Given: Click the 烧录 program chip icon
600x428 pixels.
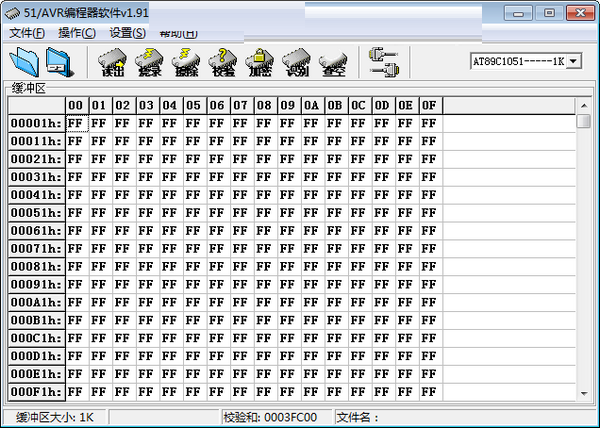Looking at the screenshot, I should [x=149, y=62].
